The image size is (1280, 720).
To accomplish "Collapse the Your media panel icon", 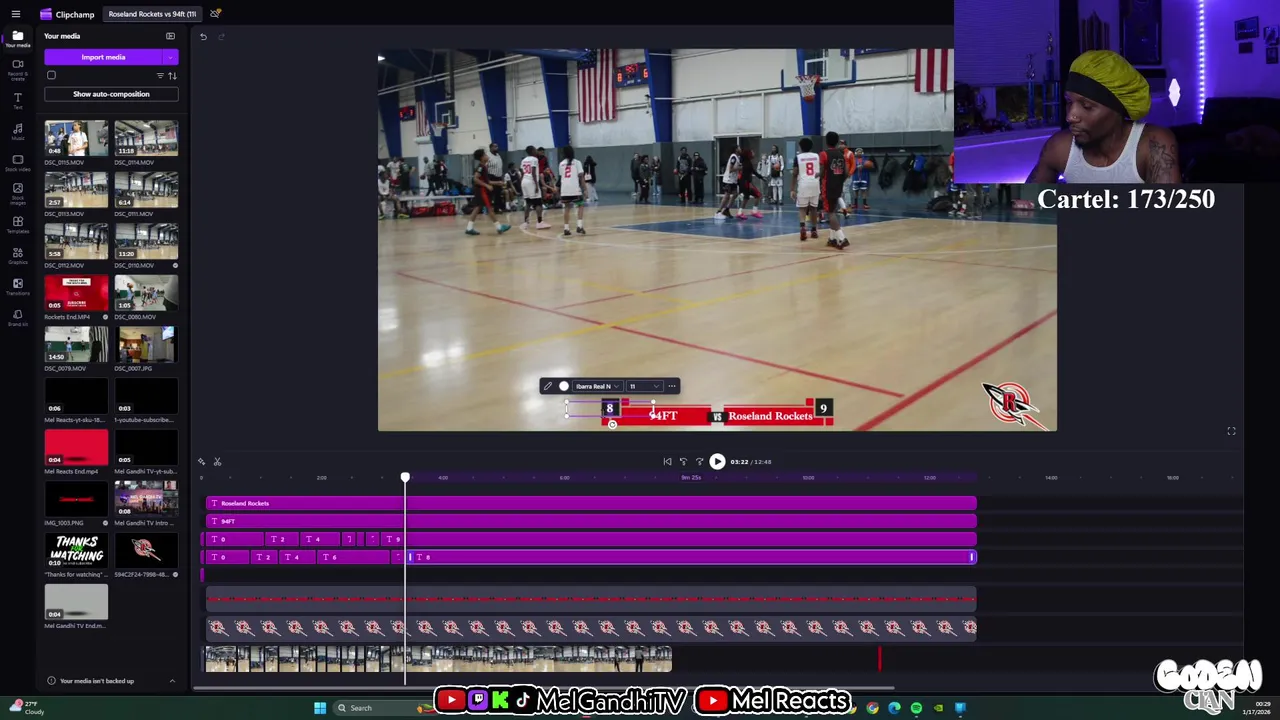I will coord(170,36).
